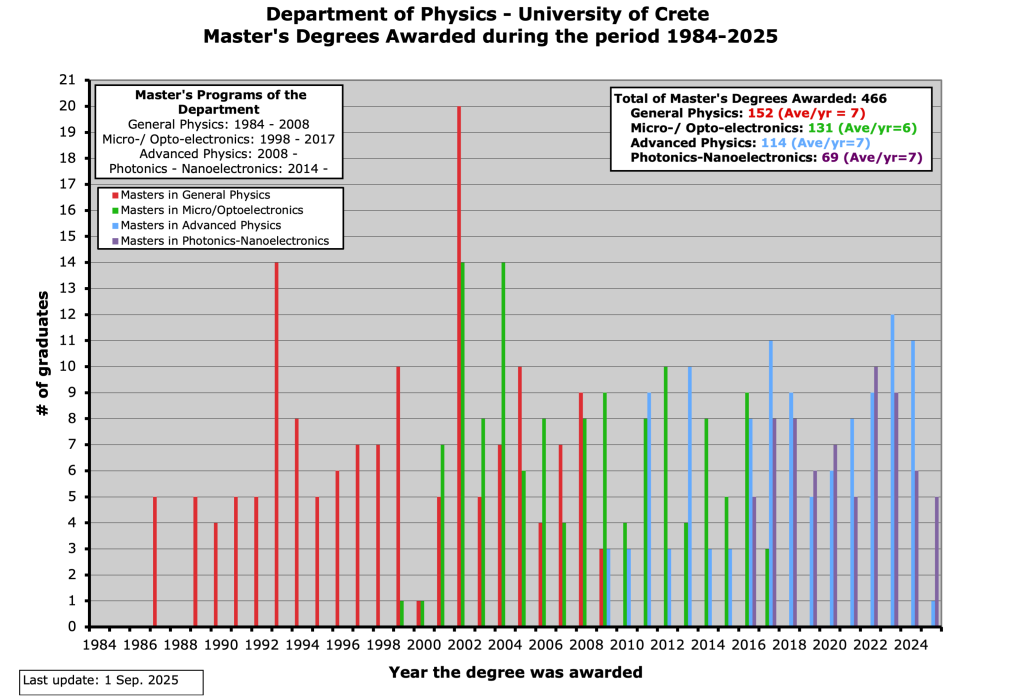Click the red 1993 bar reaching 14 graduates
Viewport: 1024px width, 697px height.
point(276,444)
